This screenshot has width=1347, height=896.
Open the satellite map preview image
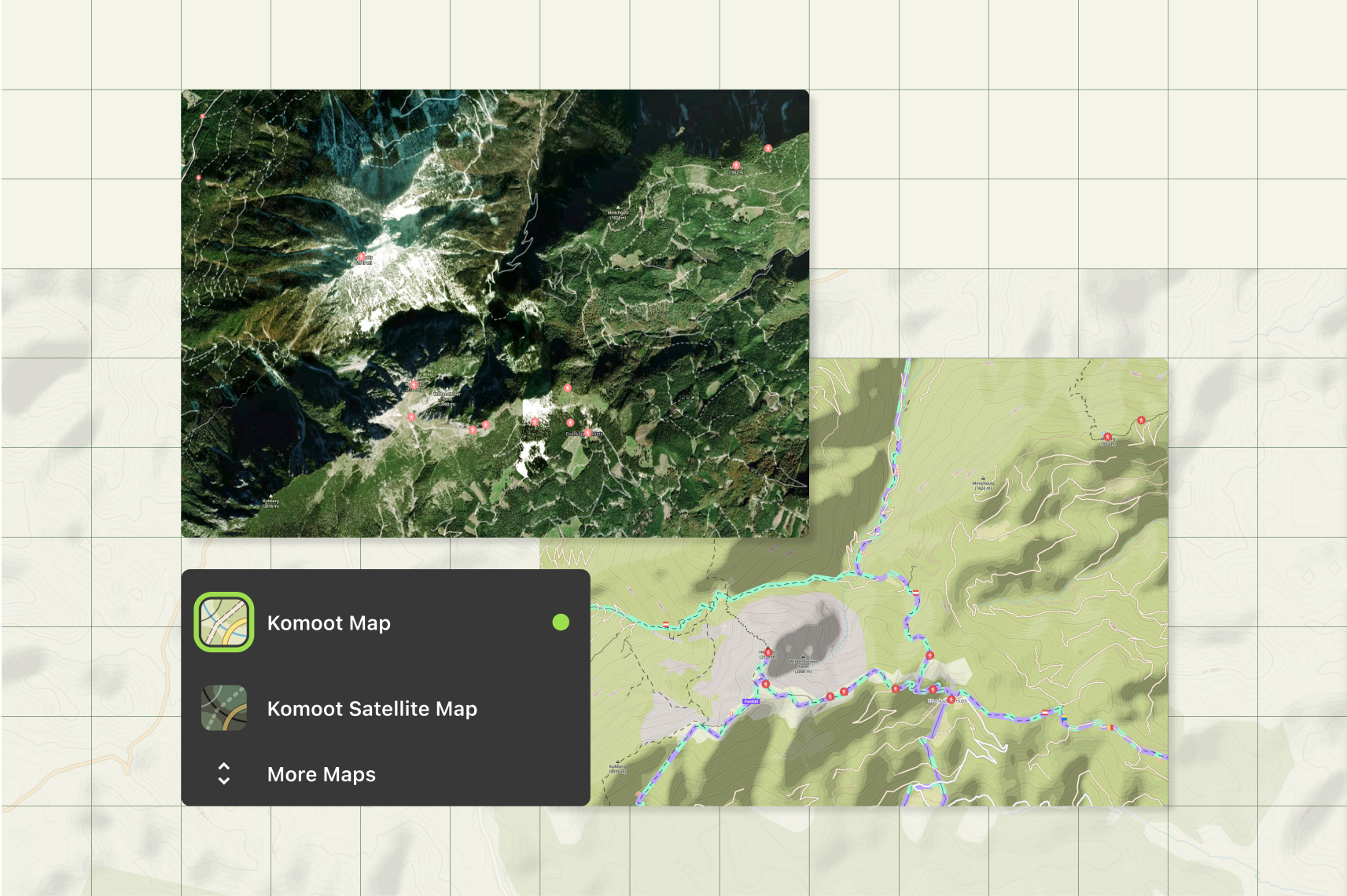[x=495, y=313]
